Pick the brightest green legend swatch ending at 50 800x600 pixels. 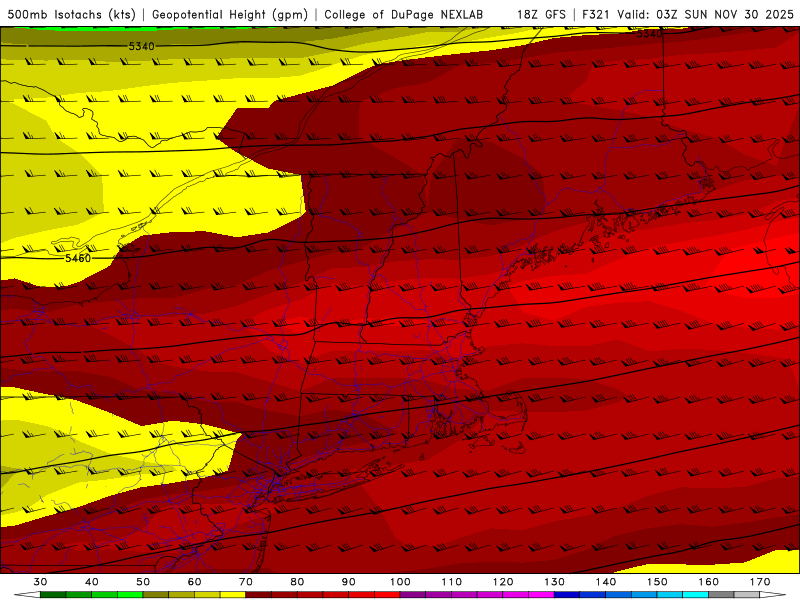click(x=130, y=595)
